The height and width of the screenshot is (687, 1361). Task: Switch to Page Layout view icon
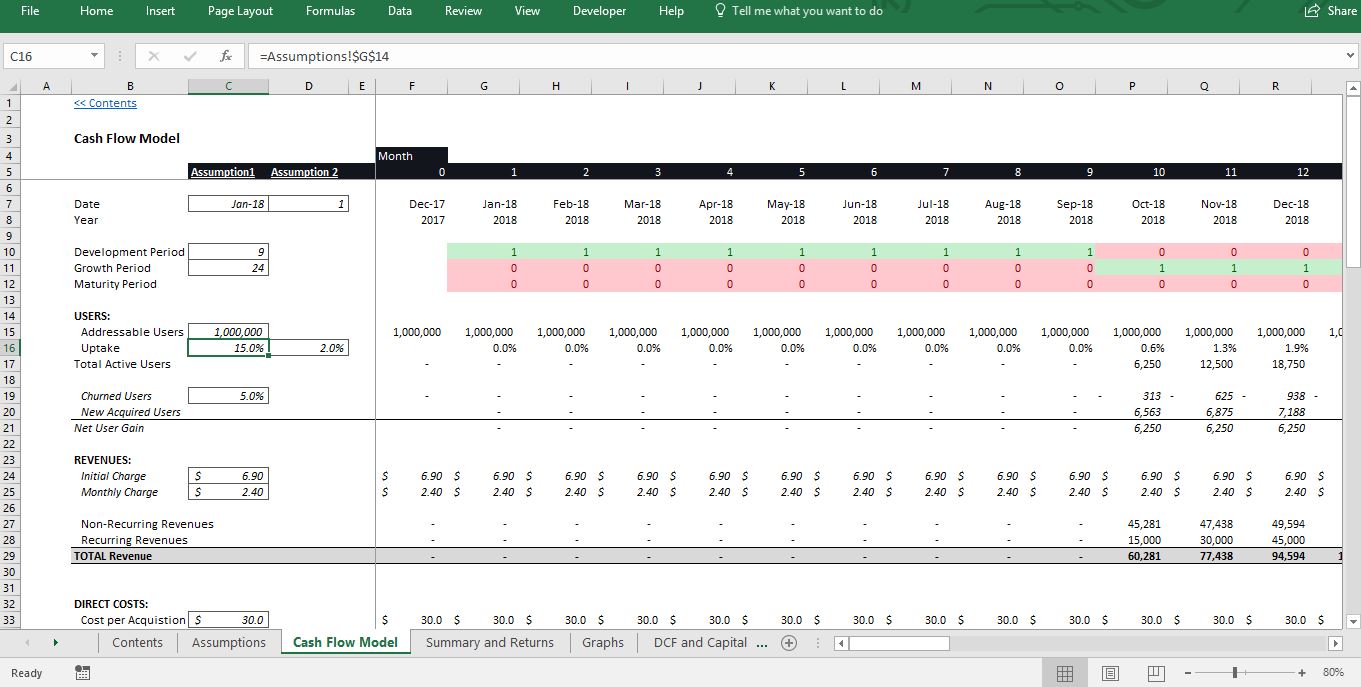click(x=1110, y=673)
